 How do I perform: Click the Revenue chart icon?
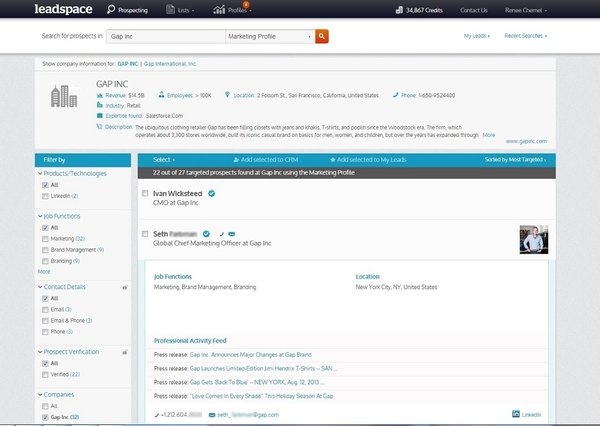(100, 95)
